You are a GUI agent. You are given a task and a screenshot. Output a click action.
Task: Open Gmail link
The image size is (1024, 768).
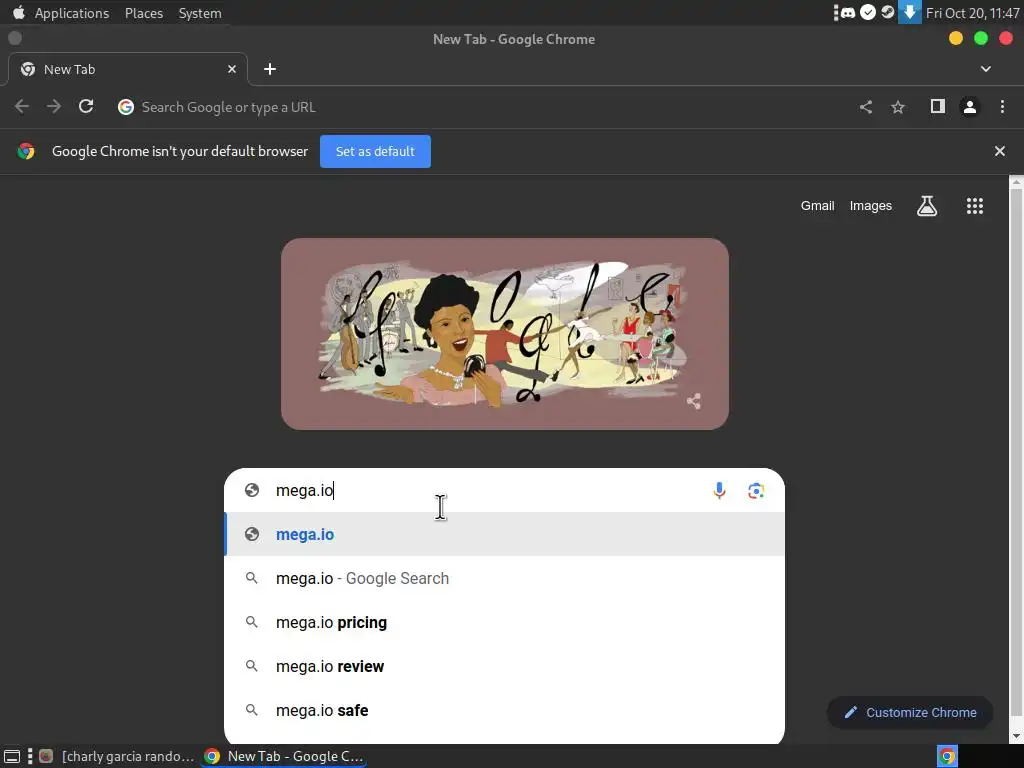818,206
